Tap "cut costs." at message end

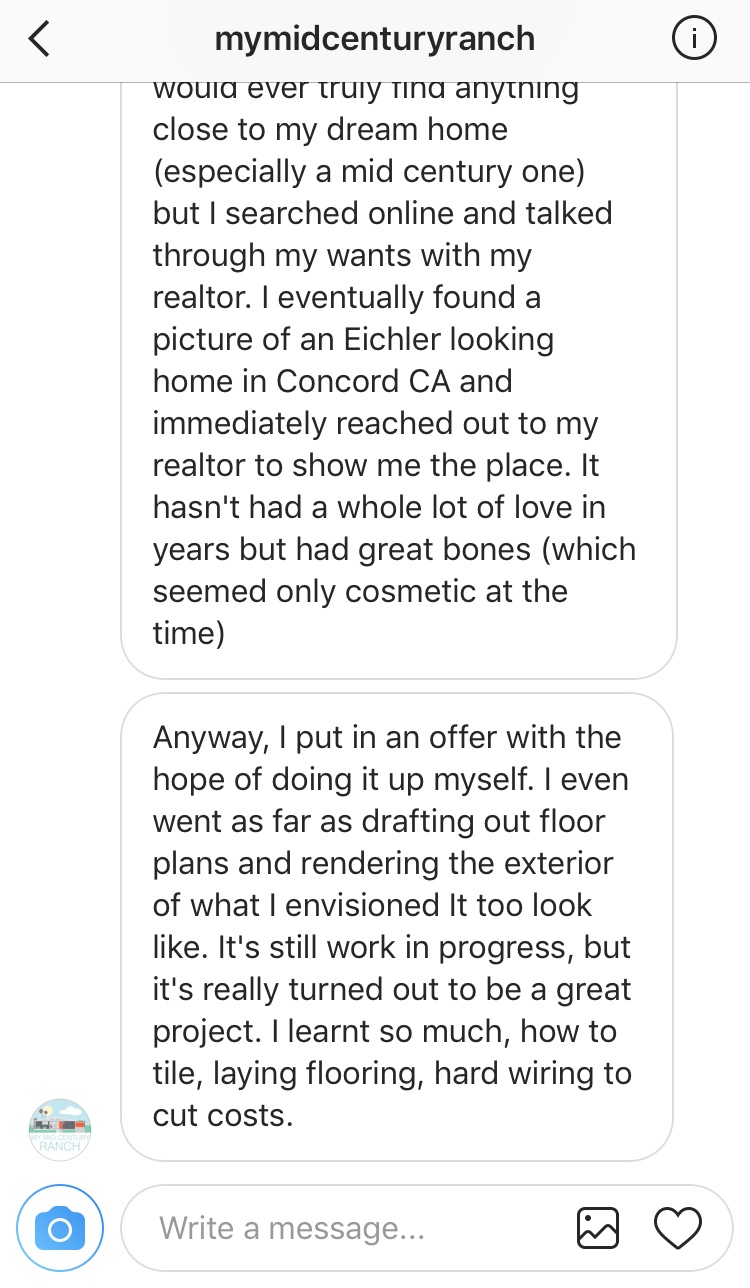click(x=223, y=1115)
